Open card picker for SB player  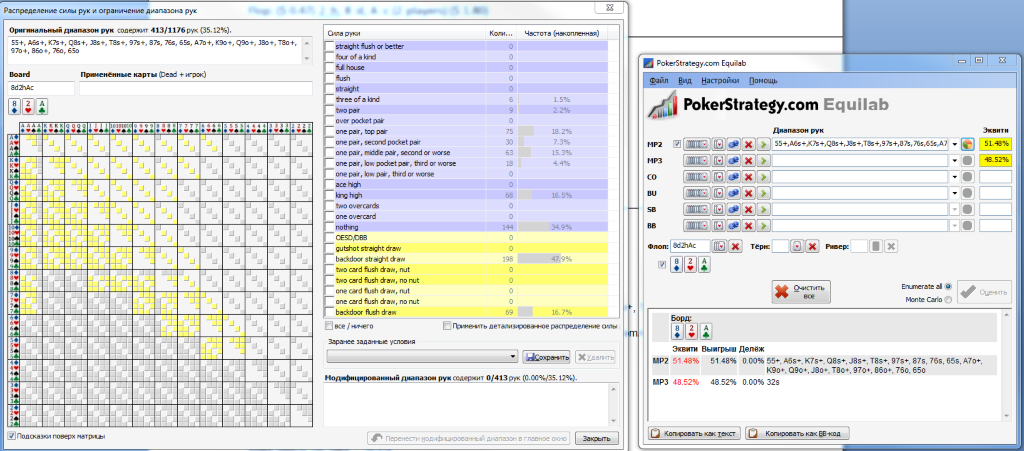718,209
